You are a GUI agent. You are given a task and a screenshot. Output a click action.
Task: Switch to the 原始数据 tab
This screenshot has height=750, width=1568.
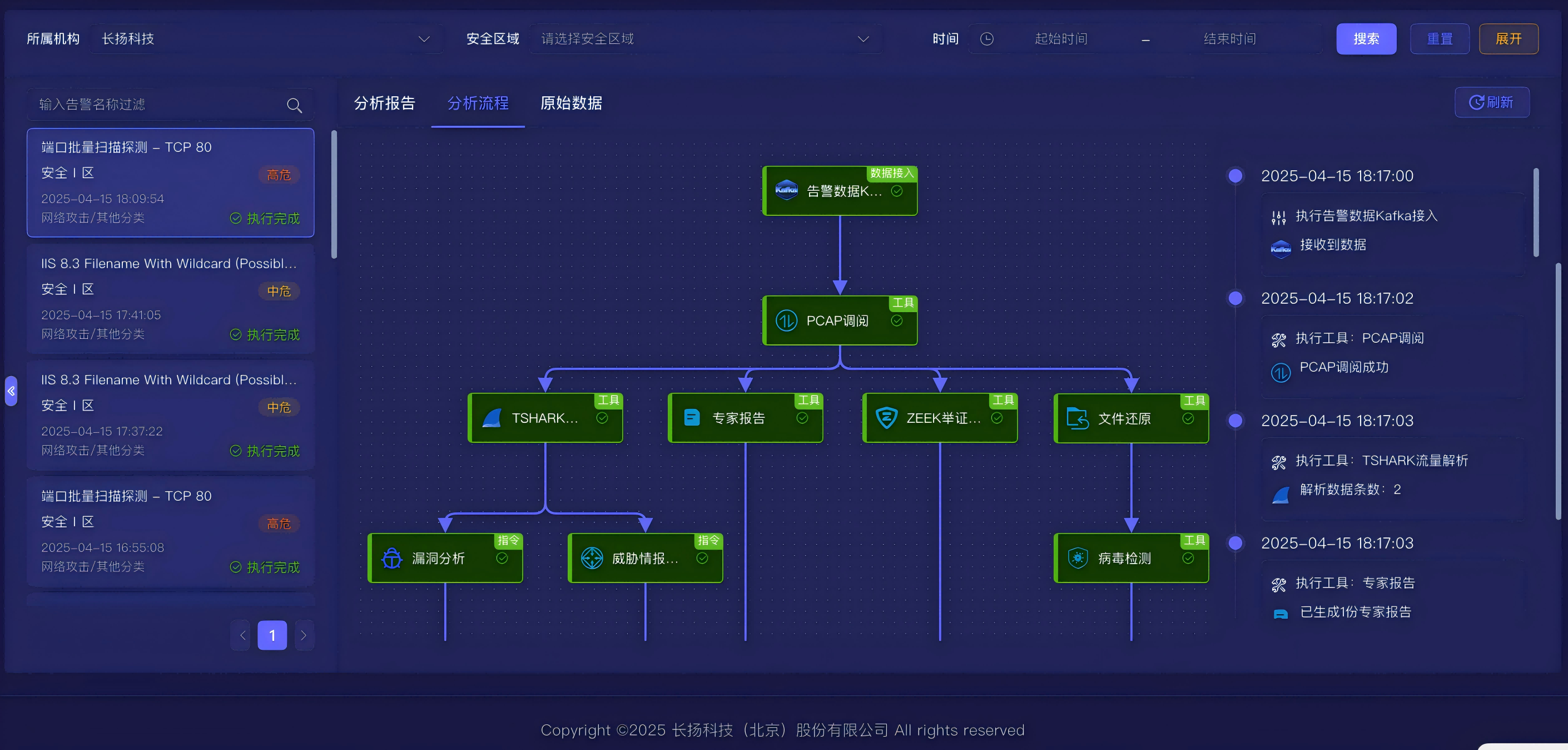(571, 103)
